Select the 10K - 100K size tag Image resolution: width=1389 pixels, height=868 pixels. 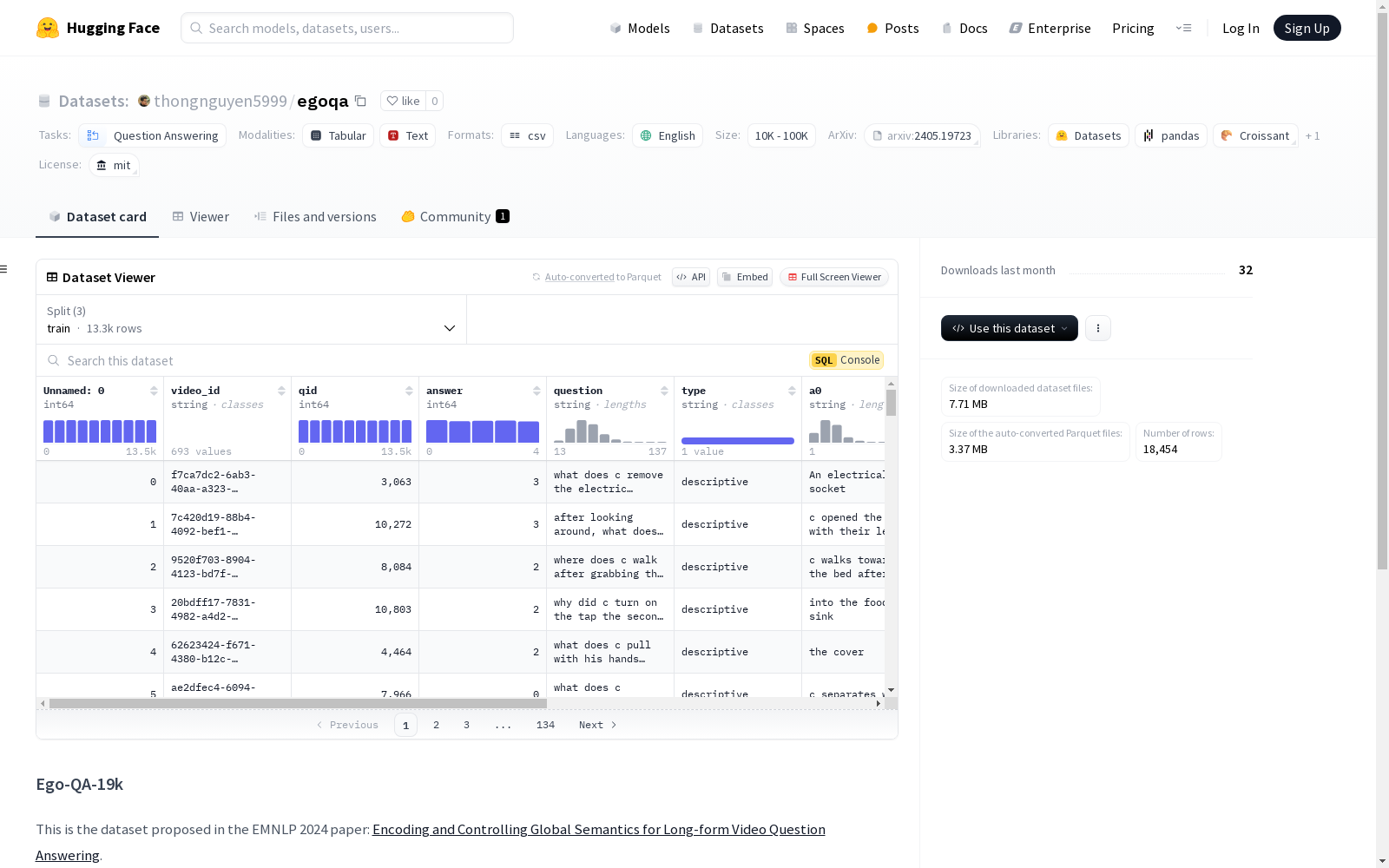coord(781,135)
